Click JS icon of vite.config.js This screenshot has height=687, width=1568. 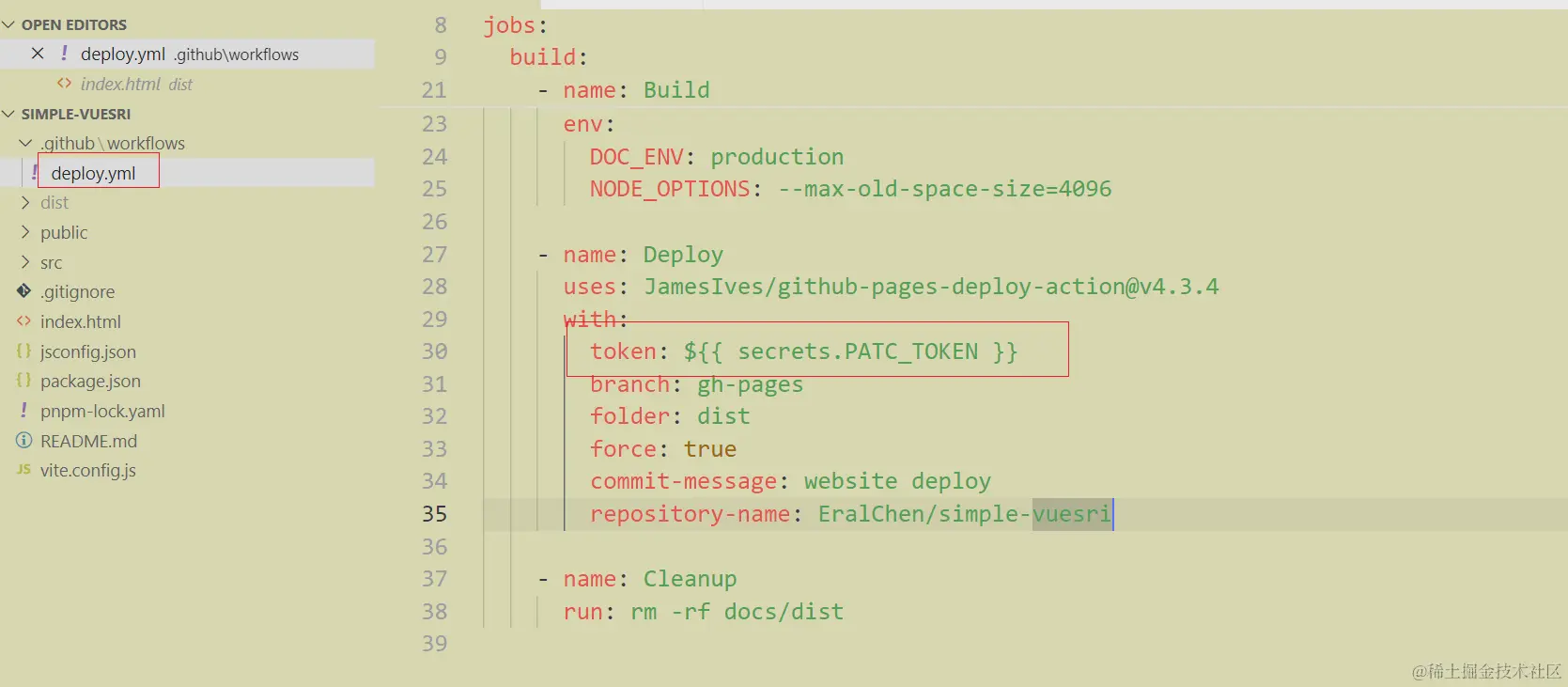click(23, 469)
